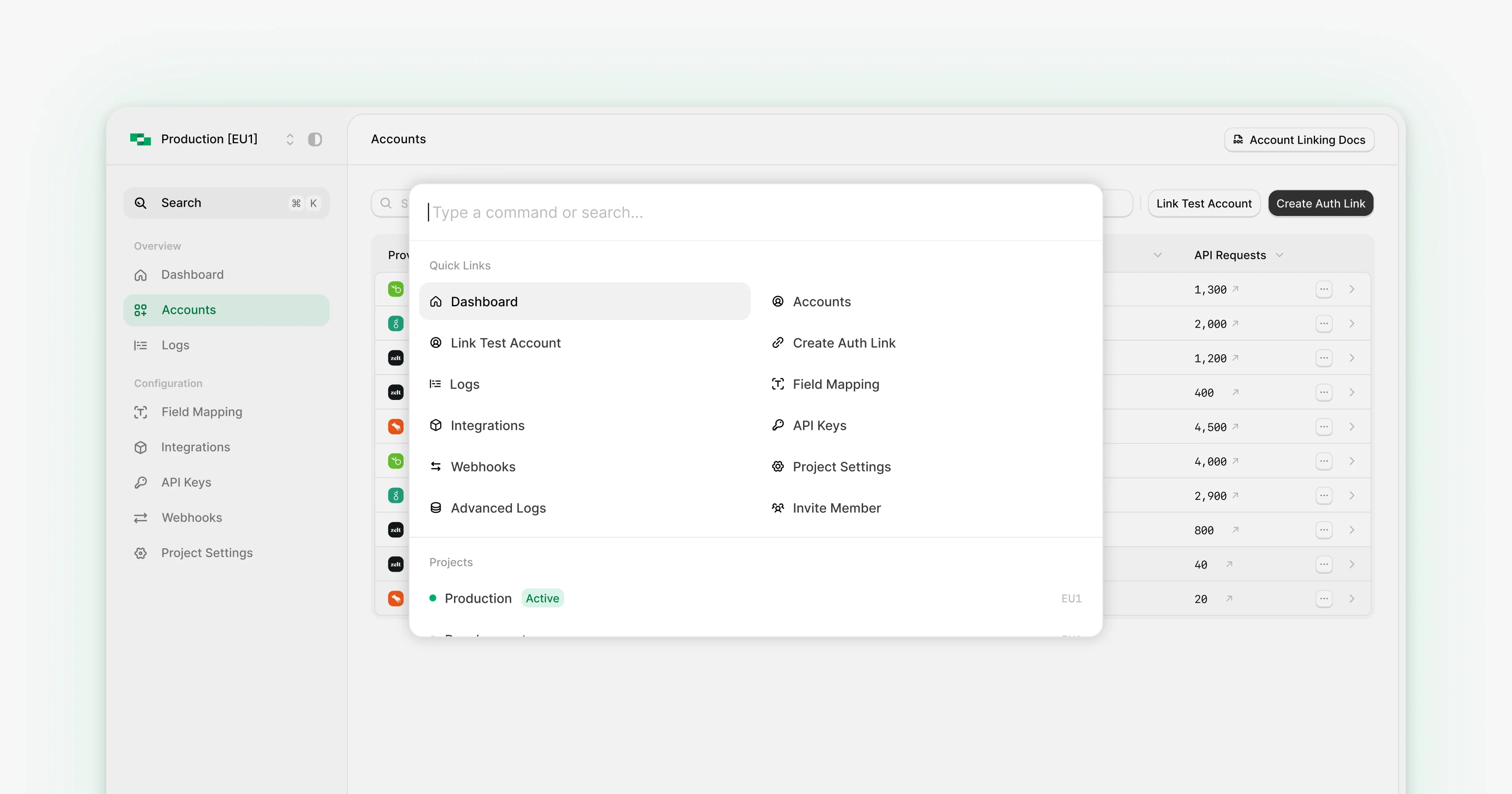Click the Project Settings gear icon
The height and width of the screenshot is (794, 1512).
(x=140, y=552)
